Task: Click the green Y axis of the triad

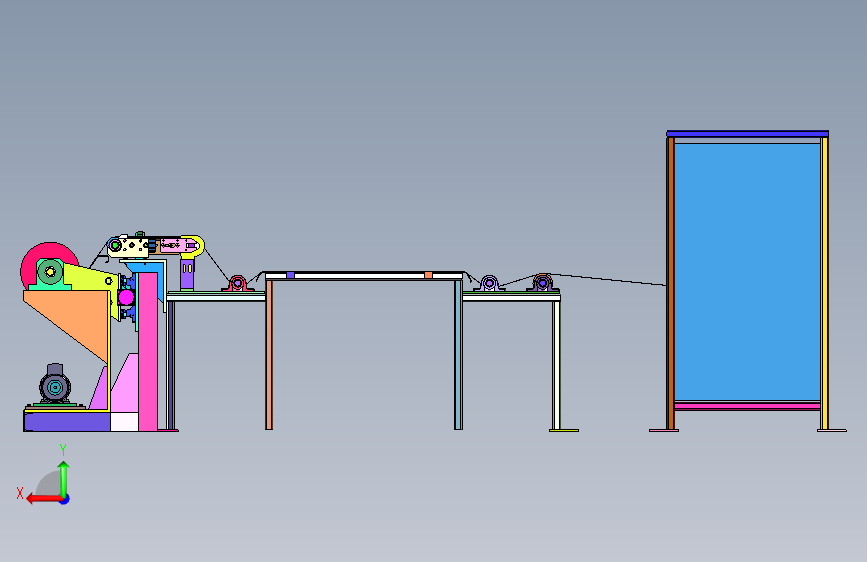Action: pos(64,479)
